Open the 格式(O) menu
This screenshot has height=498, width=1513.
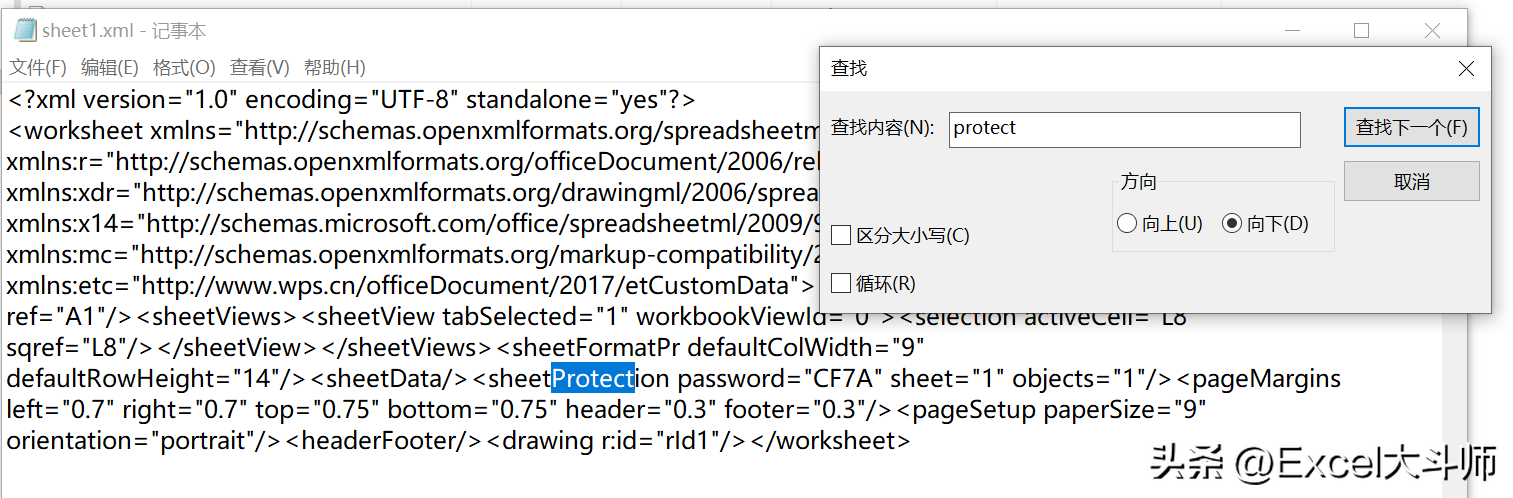pos(184,68)
